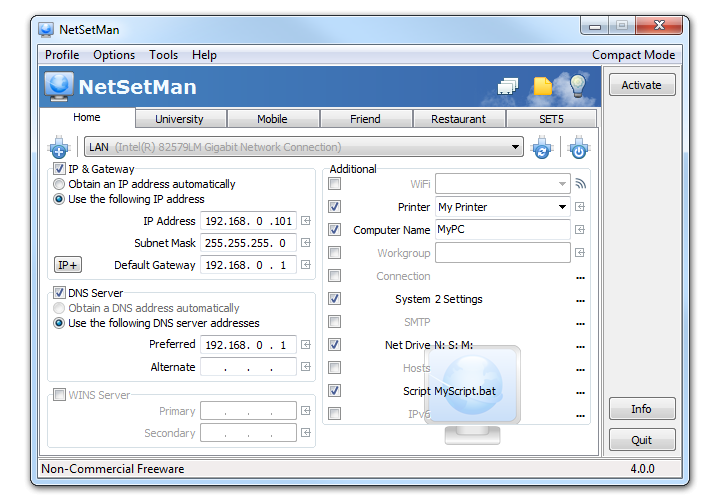
Task: Click the adapter power plug icon
Action: (x=579, y=147)
